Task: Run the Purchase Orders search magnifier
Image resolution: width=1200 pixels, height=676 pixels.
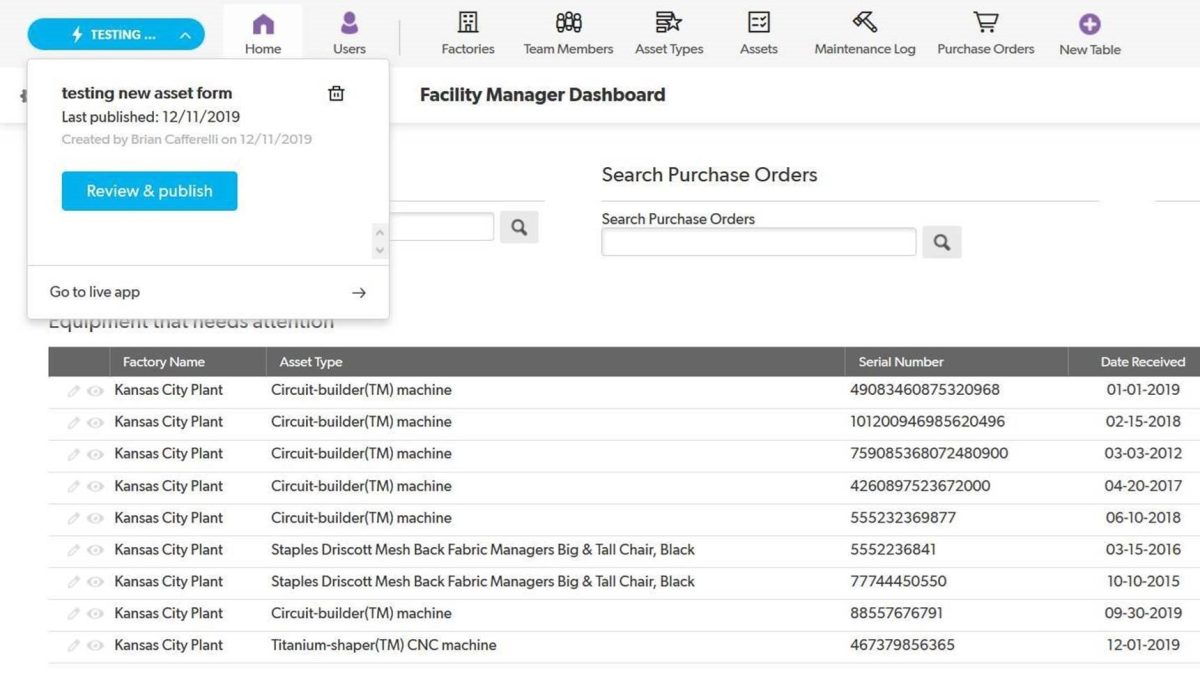Action: (x=941, y=241)
